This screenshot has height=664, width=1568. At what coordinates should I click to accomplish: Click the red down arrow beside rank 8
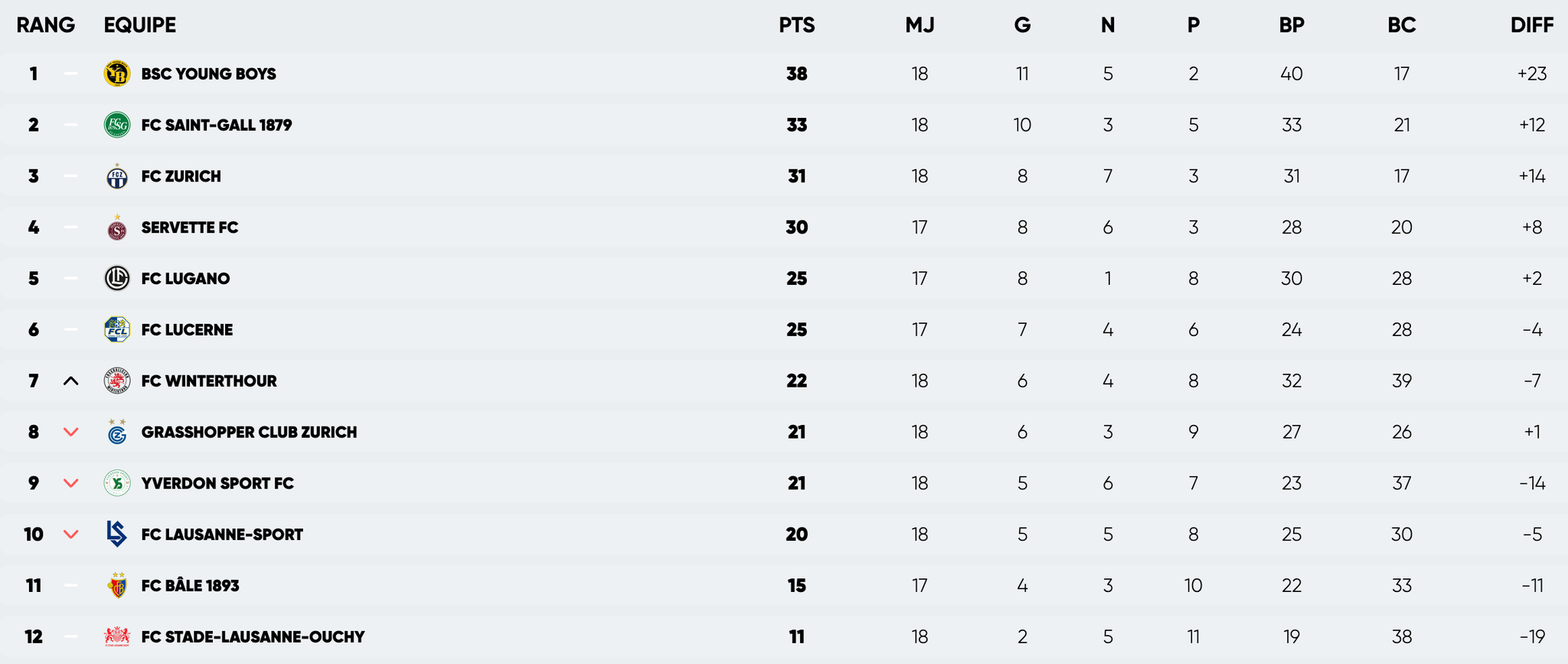[70, 432]
